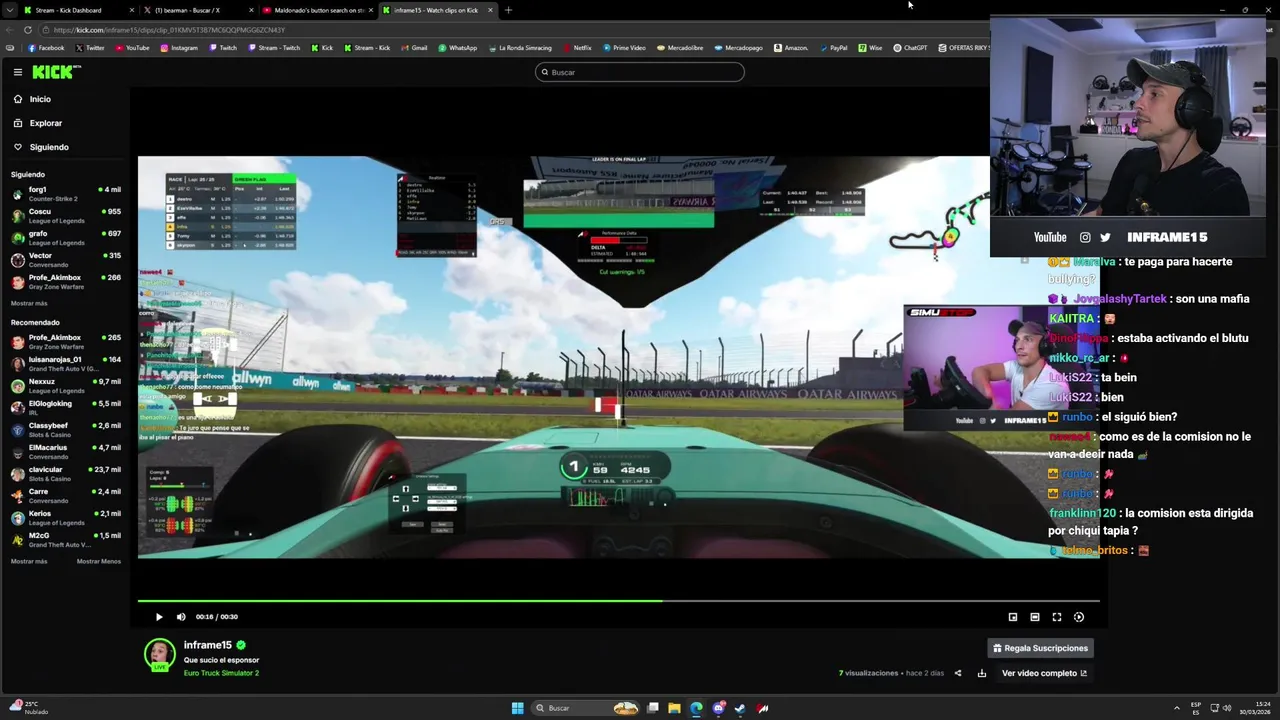This screenshot has height=720, width=1280.
Task: Click the inframe15 channel name
Action: tap(208, 645)
